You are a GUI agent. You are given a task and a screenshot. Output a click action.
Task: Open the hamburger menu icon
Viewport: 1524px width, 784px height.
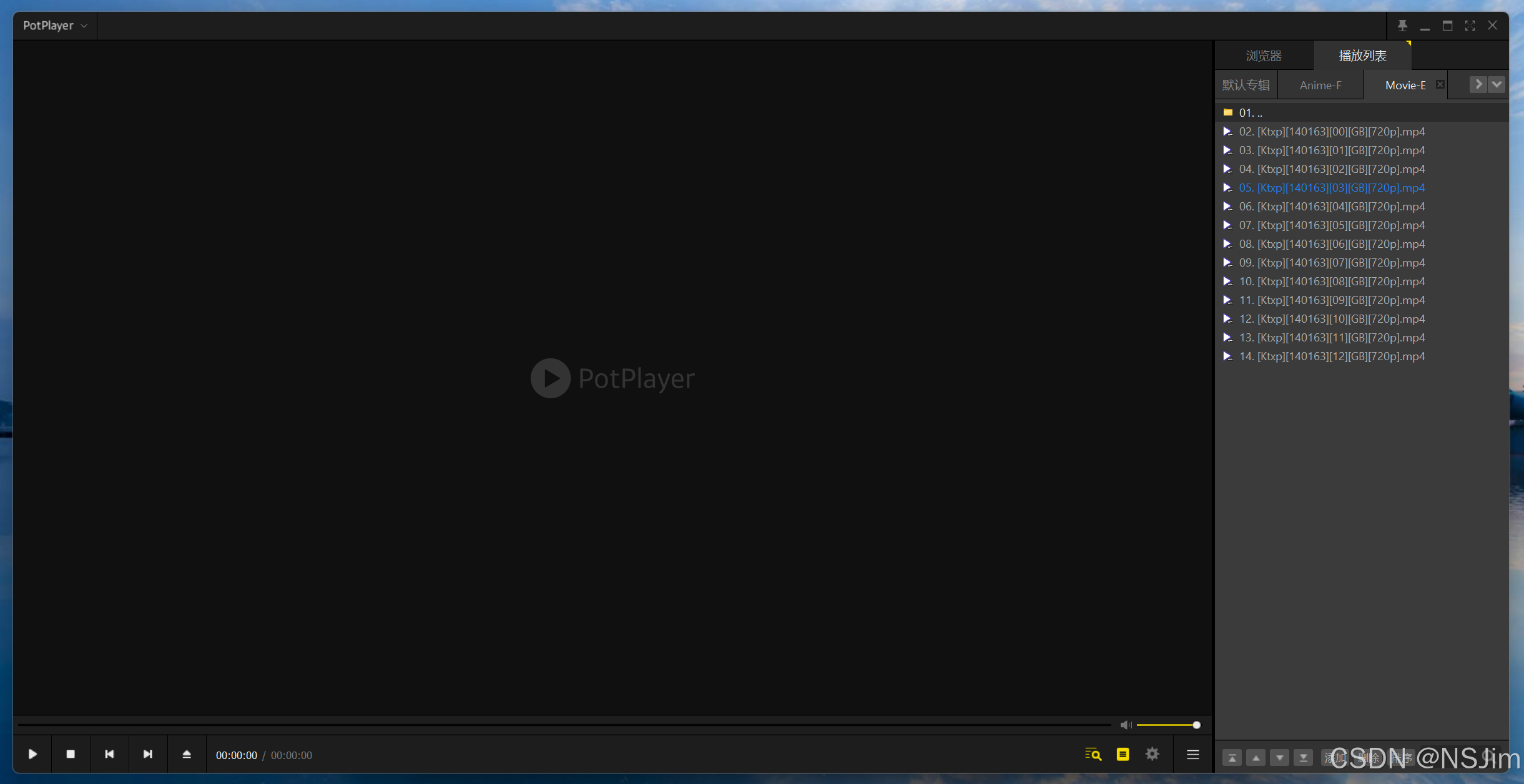[x=1192, y=754]
